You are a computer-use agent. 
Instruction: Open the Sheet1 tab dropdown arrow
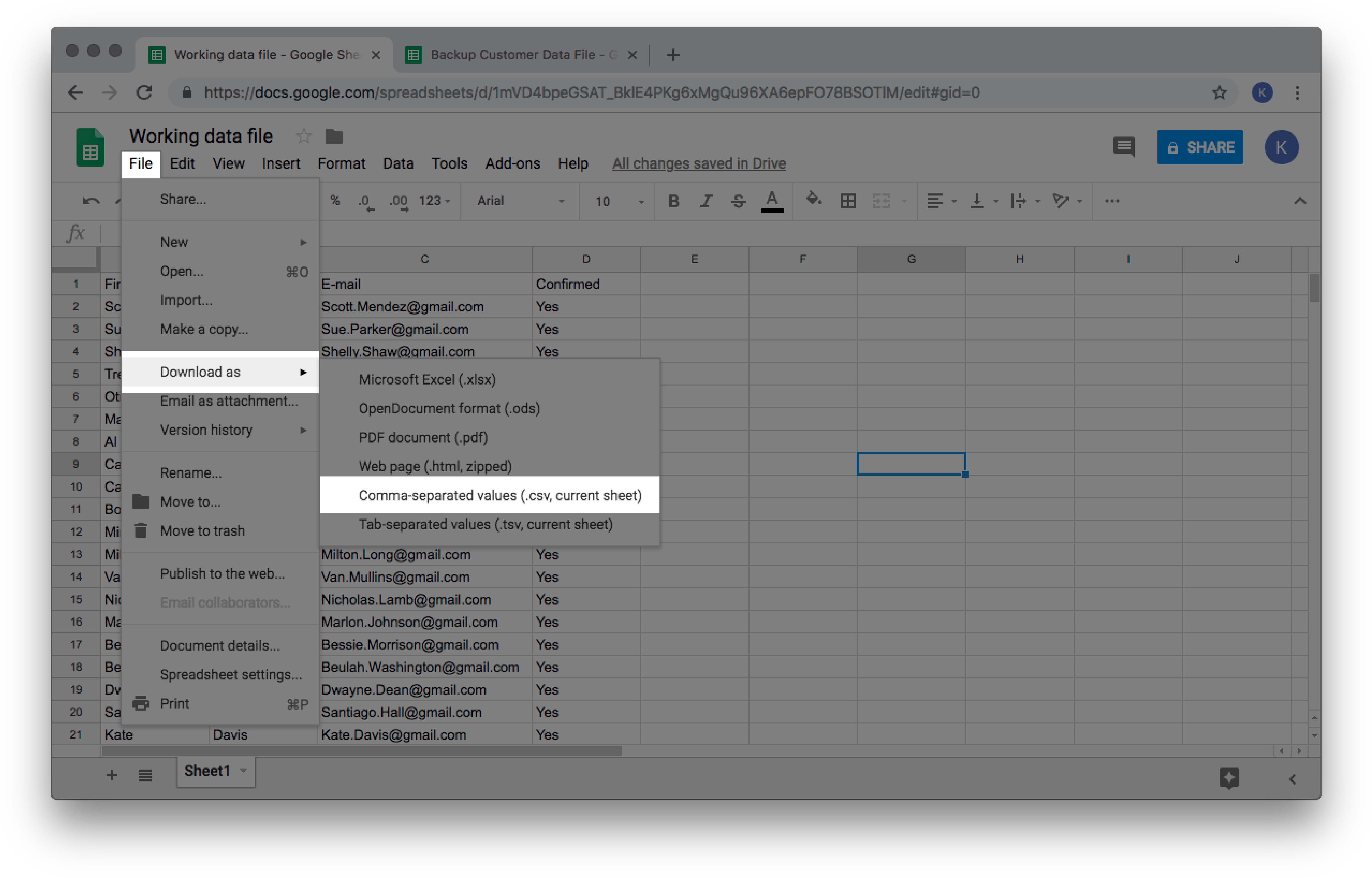pos(243,771)
